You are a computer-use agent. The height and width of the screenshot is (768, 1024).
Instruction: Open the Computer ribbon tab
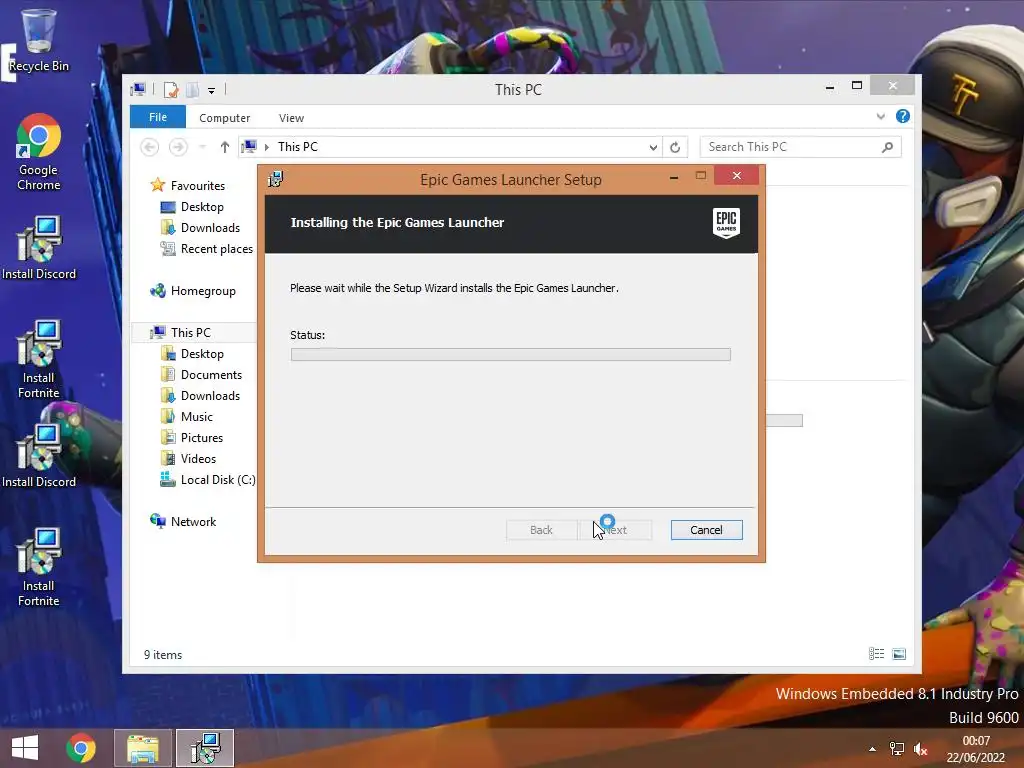pos(225,118)
